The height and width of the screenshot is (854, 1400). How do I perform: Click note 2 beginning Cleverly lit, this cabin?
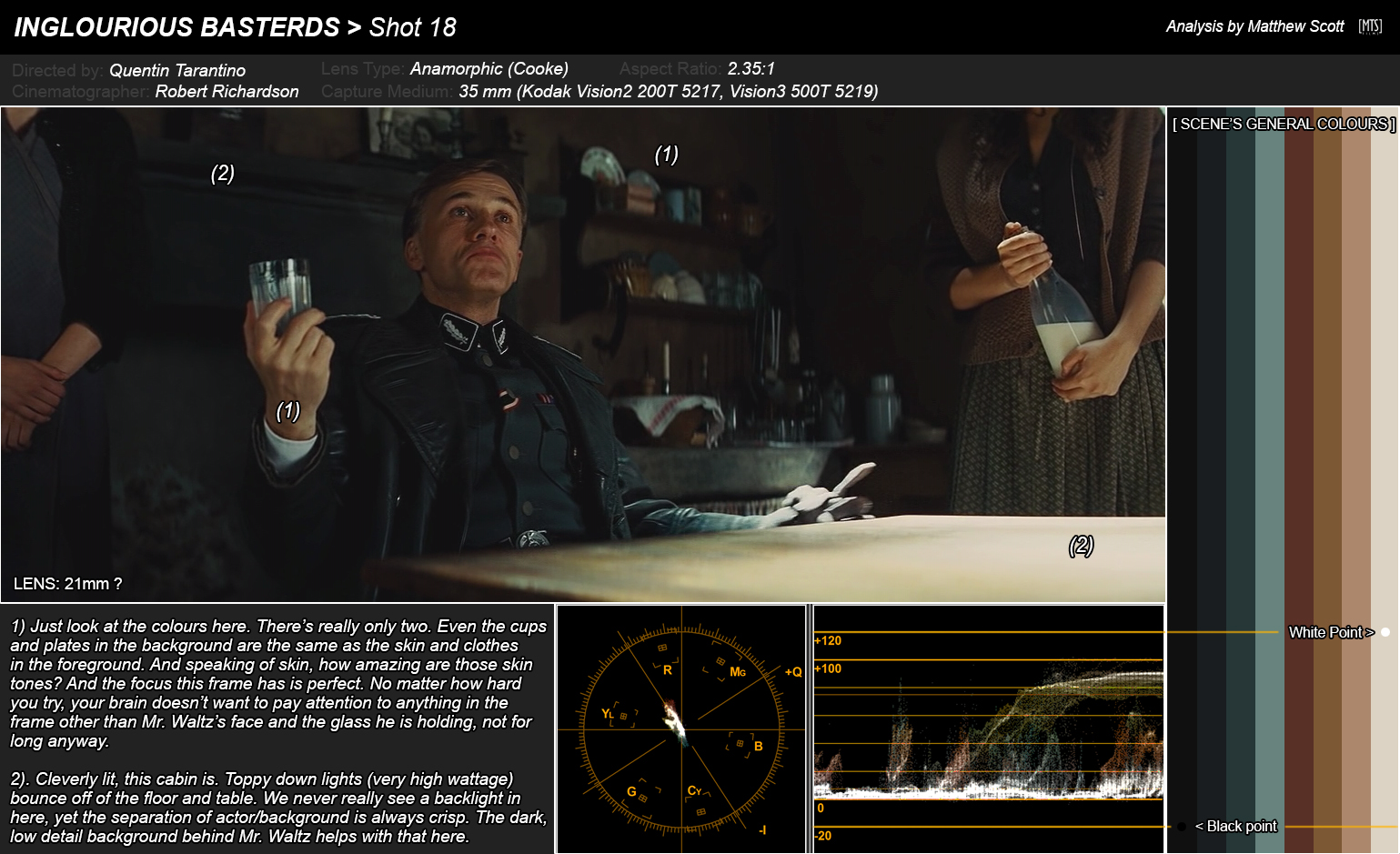tap(278, 808)
